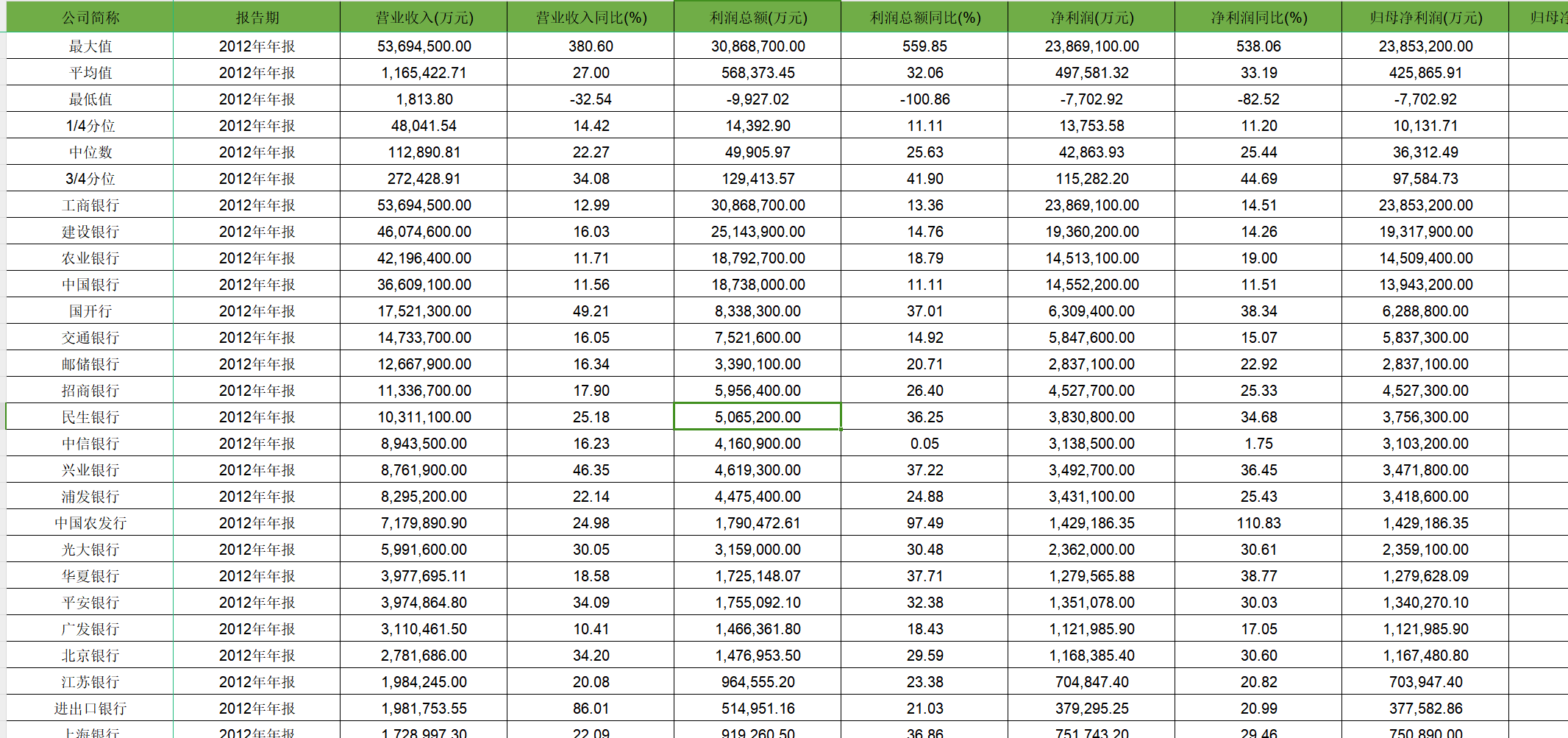Viewport: 1568px width, 738px height.
Task: Select the 中国银行 company name cell
Action: point(90,284)
